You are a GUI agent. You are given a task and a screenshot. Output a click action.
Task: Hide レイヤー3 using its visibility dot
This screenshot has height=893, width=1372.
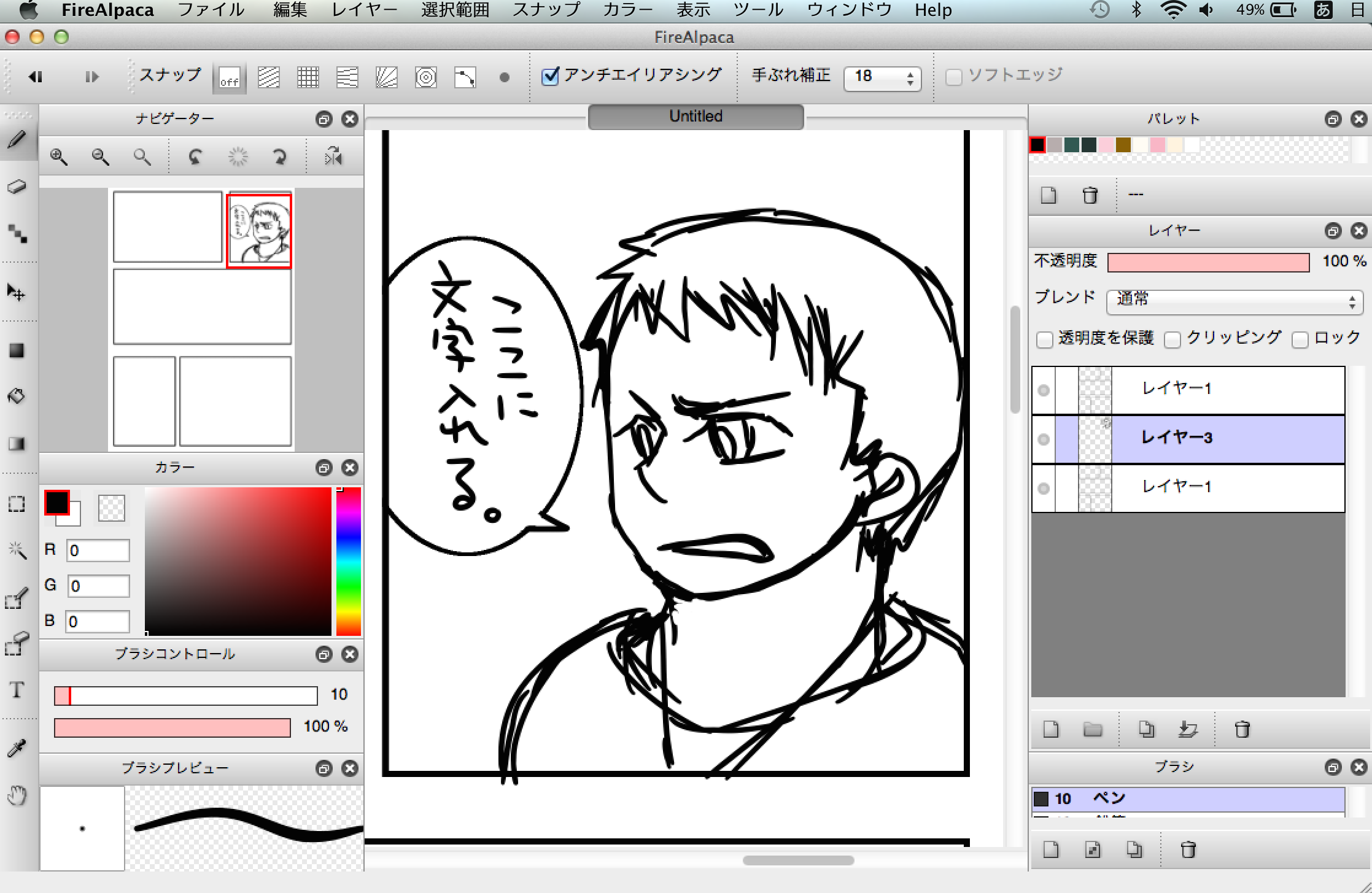[x=1043, y=439]
